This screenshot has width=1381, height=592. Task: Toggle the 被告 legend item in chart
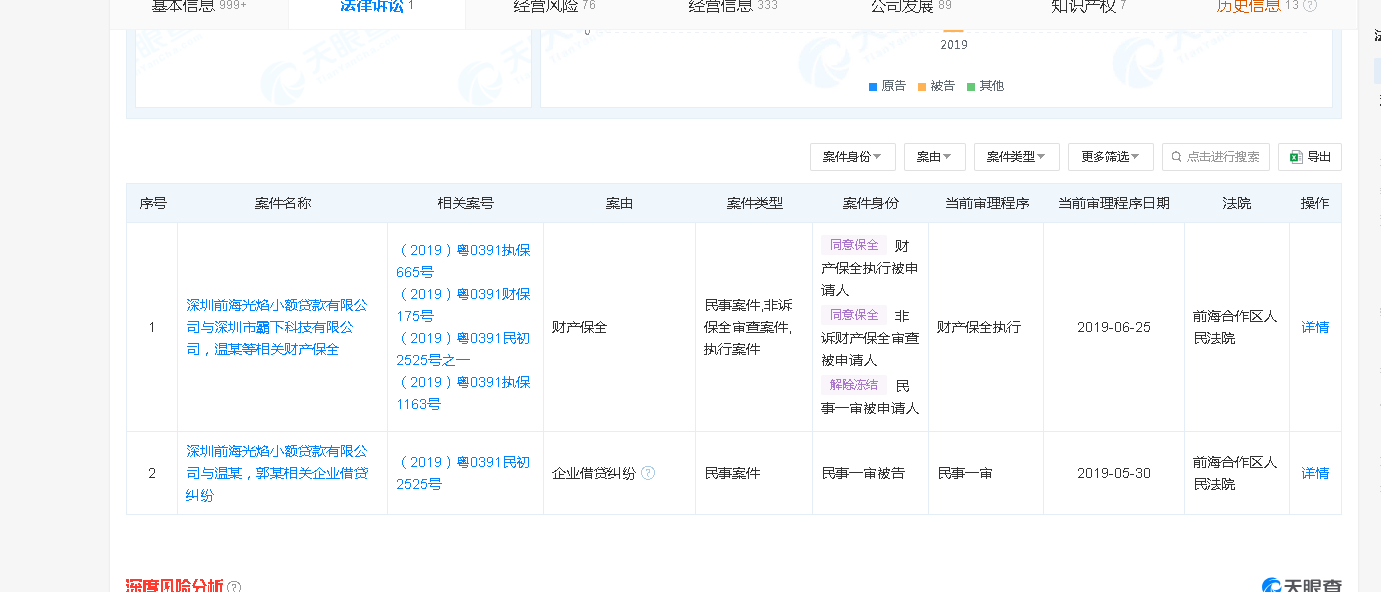coord(936,86)
